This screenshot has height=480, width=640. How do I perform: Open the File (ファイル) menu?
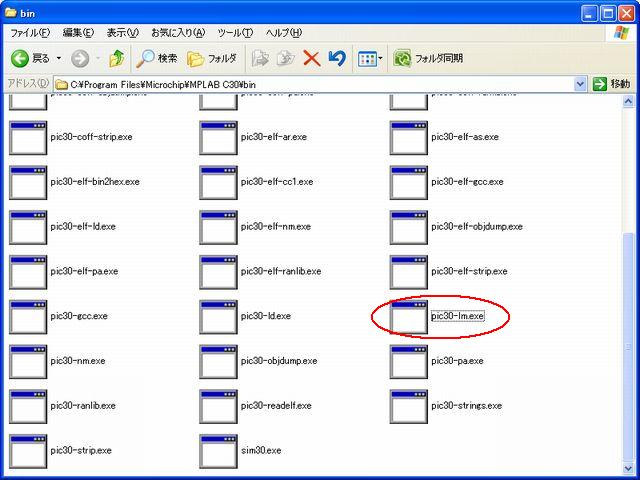click(x=30, y=33)
